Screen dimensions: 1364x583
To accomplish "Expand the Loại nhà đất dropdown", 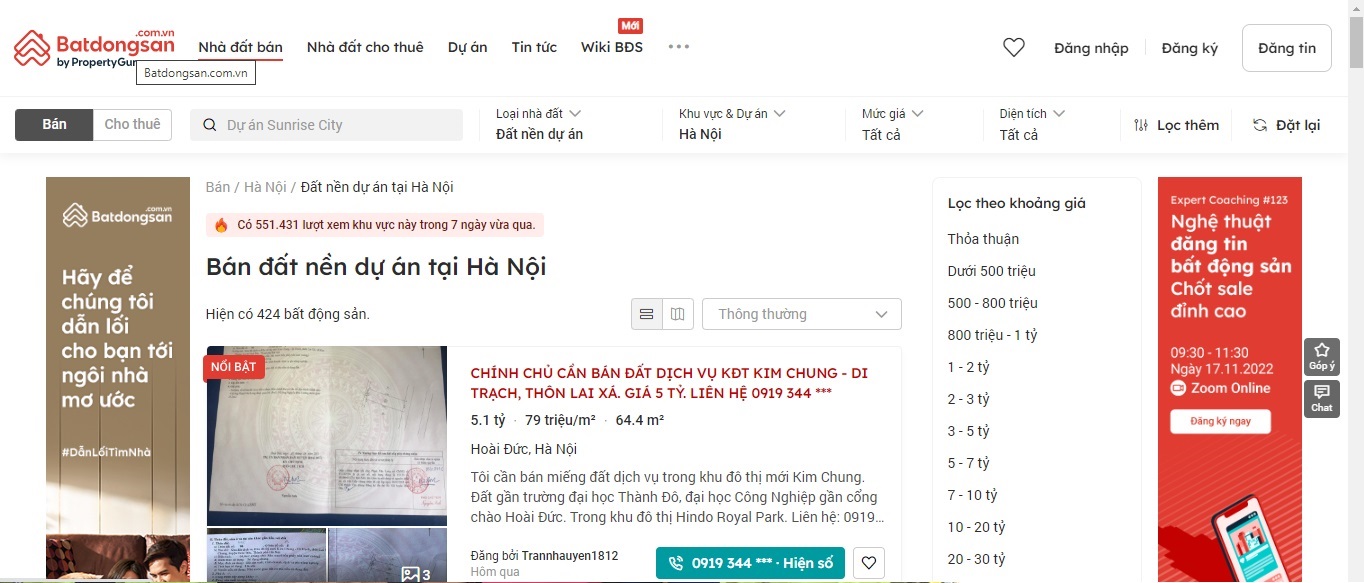I will coord(538,124).
